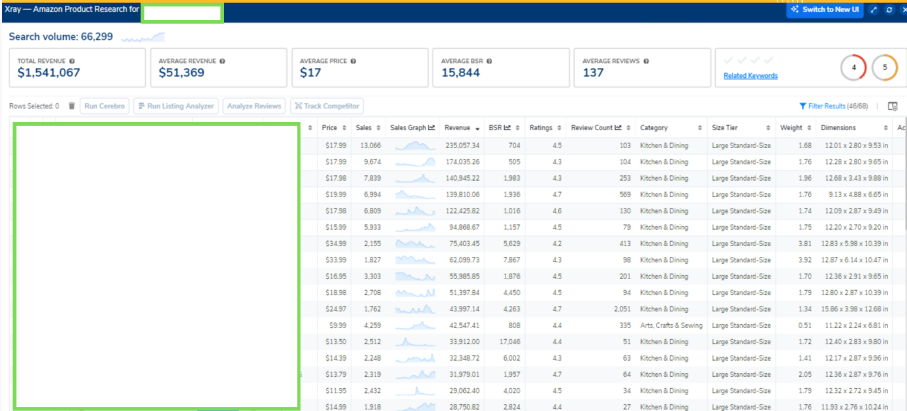Image resolution: width=907 pixels, height=411 pixels.
Task: Click the Average Price help icon
Action: pyautogui.click(x=353, y=61)
